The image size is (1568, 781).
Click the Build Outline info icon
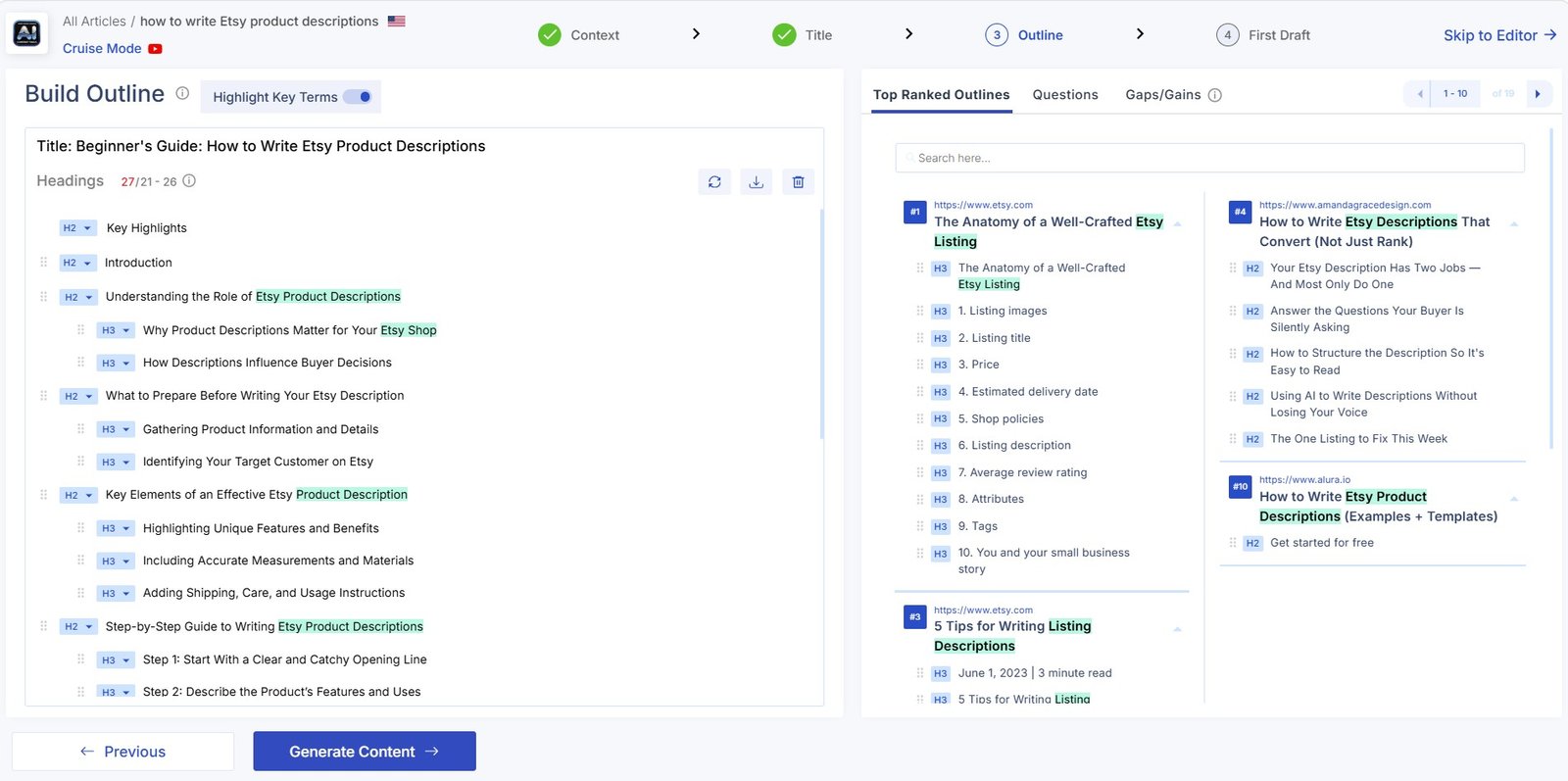182,93
